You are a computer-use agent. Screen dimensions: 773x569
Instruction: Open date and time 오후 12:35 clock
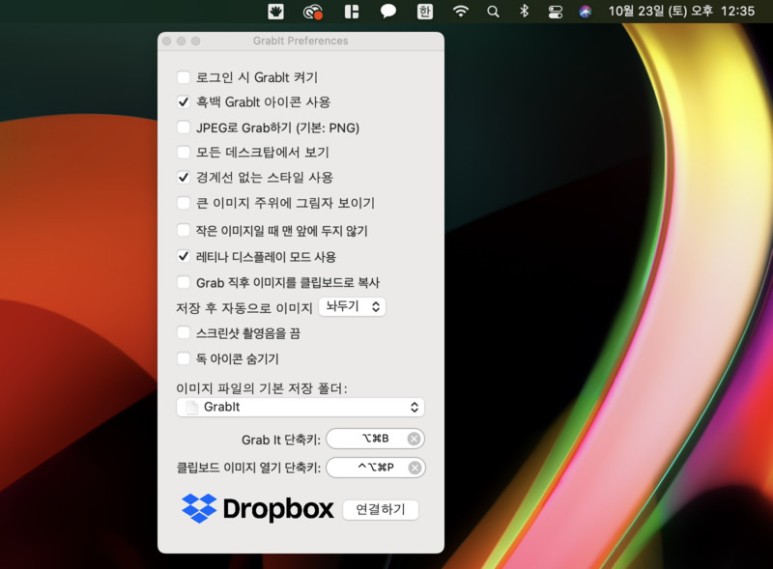(x=681, y=11)
